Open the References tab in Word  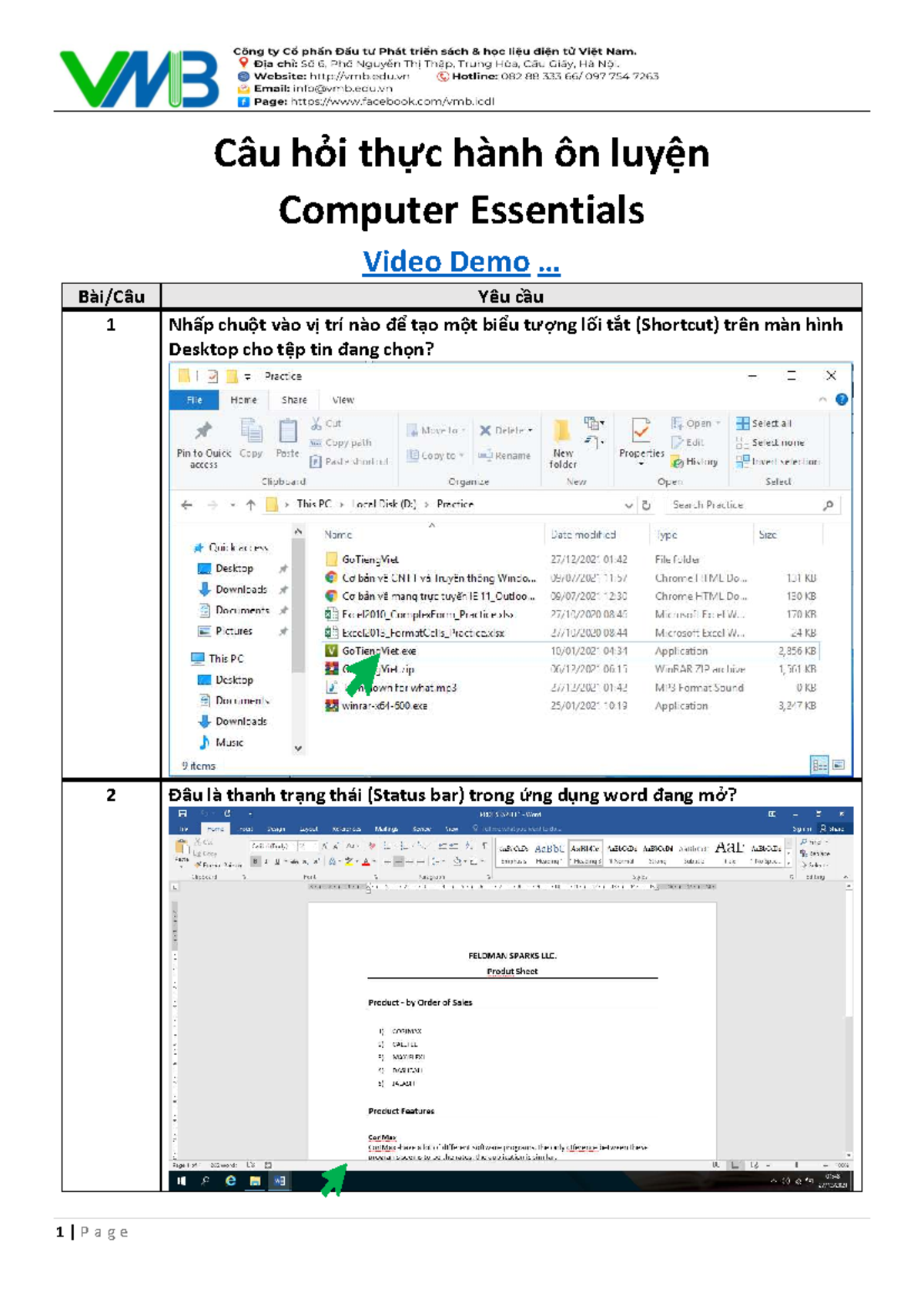pyautogui.click(x=346, y=829)
